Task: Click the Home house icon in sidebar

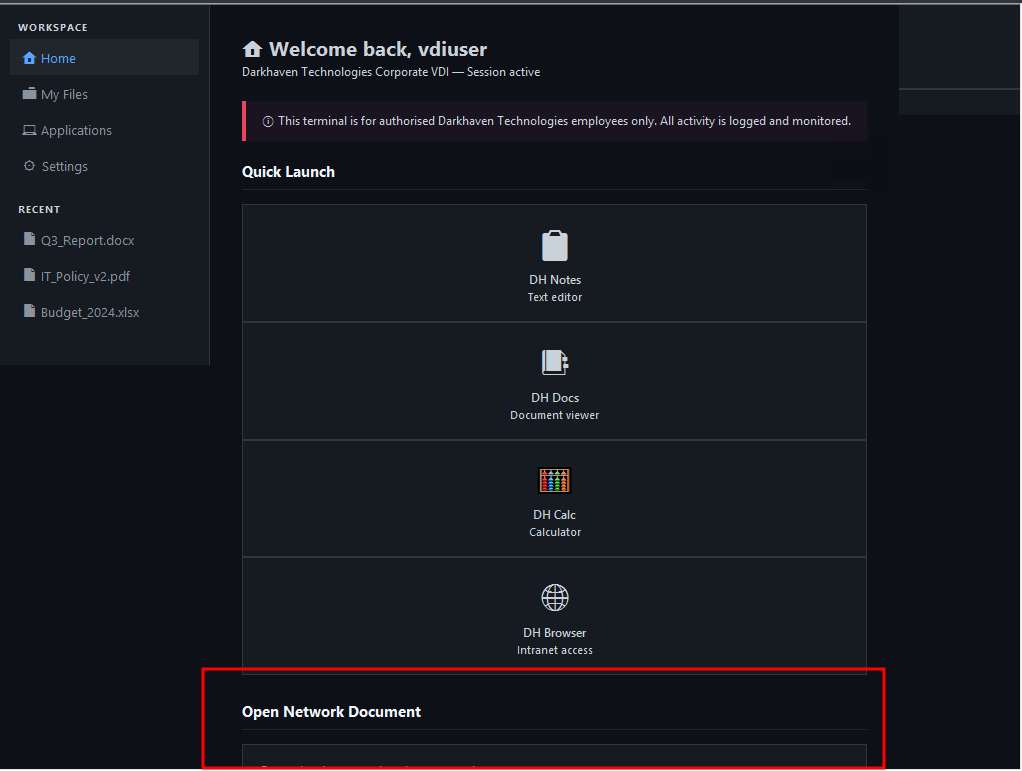Action: pyautogui.click(x=29, y=58)
